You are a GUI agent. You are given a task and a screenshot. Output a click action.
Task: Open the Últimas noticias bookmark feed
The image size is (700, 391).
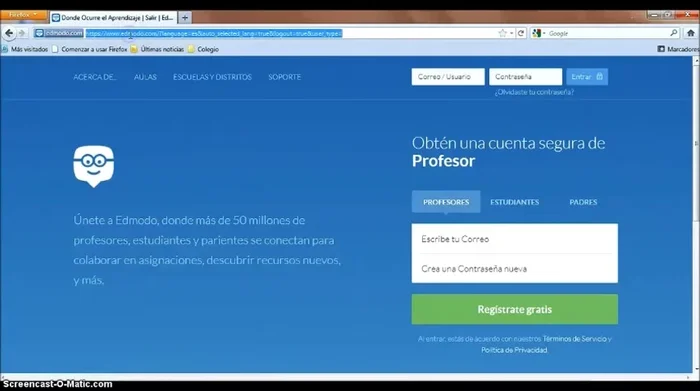157,49
